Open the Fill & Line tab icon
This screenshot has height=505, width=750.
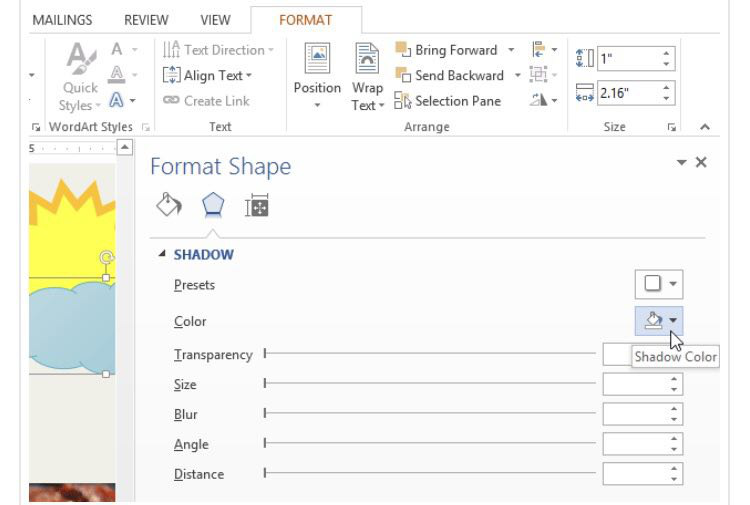pos(169,206)
